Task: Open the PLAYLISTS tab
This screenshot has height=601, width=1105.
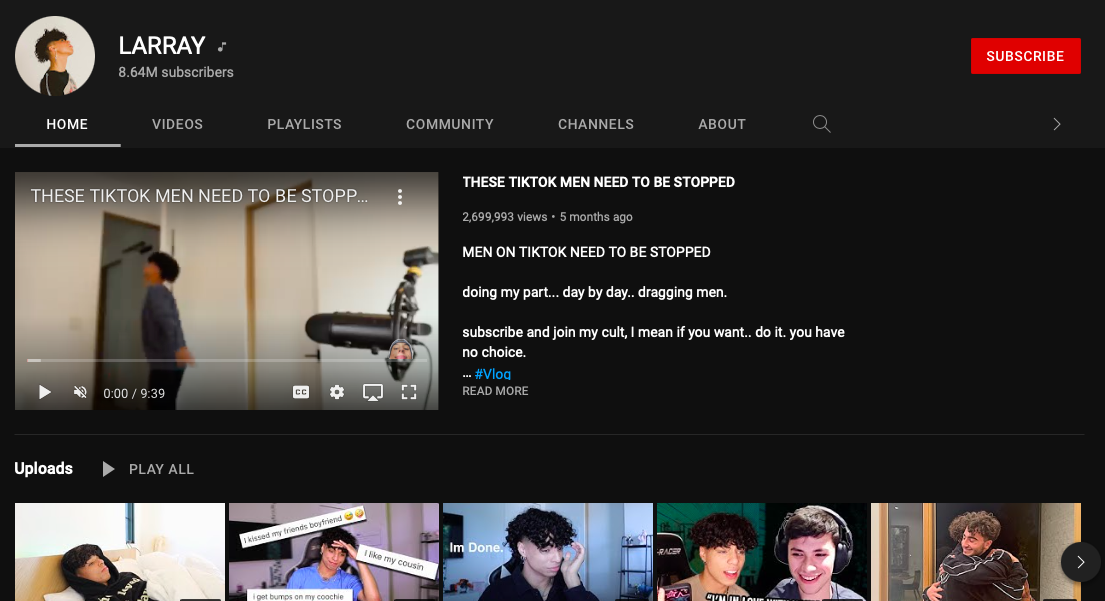Action: 304,124
